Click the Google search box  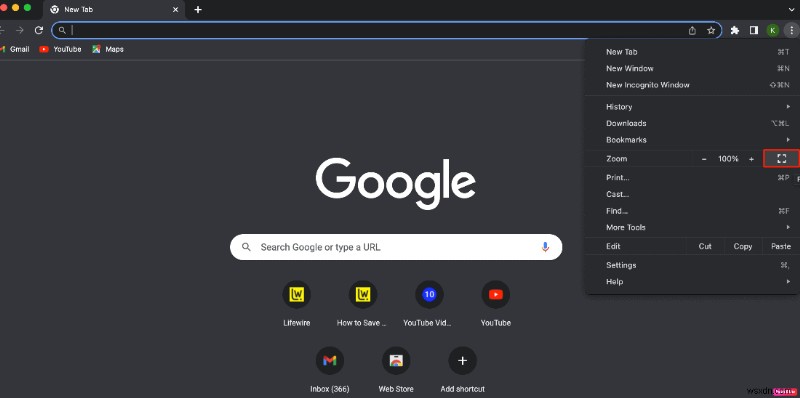[396, 247]
